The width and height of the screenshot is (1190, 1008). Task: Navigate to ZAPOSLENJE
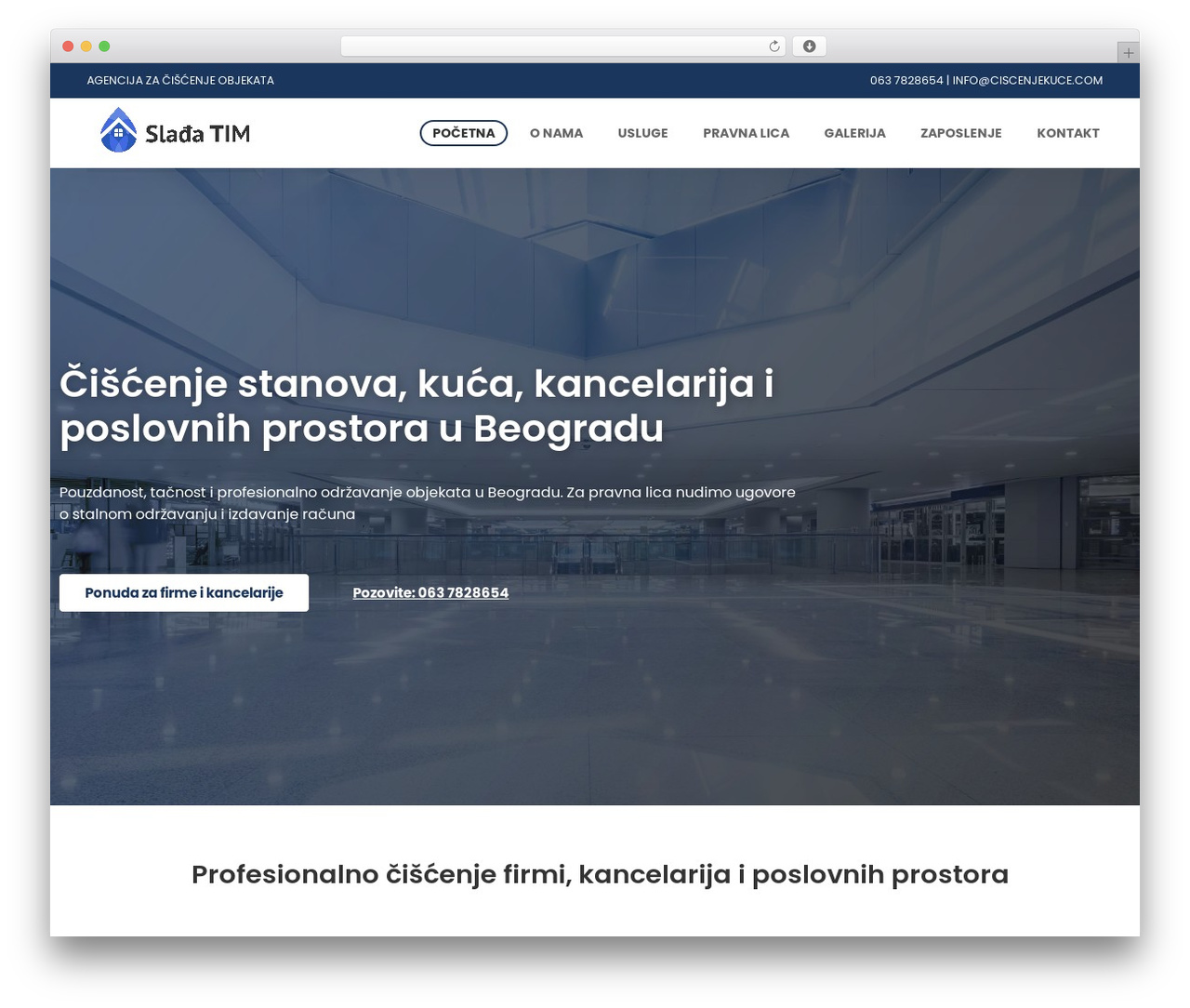tap(961, 133)
